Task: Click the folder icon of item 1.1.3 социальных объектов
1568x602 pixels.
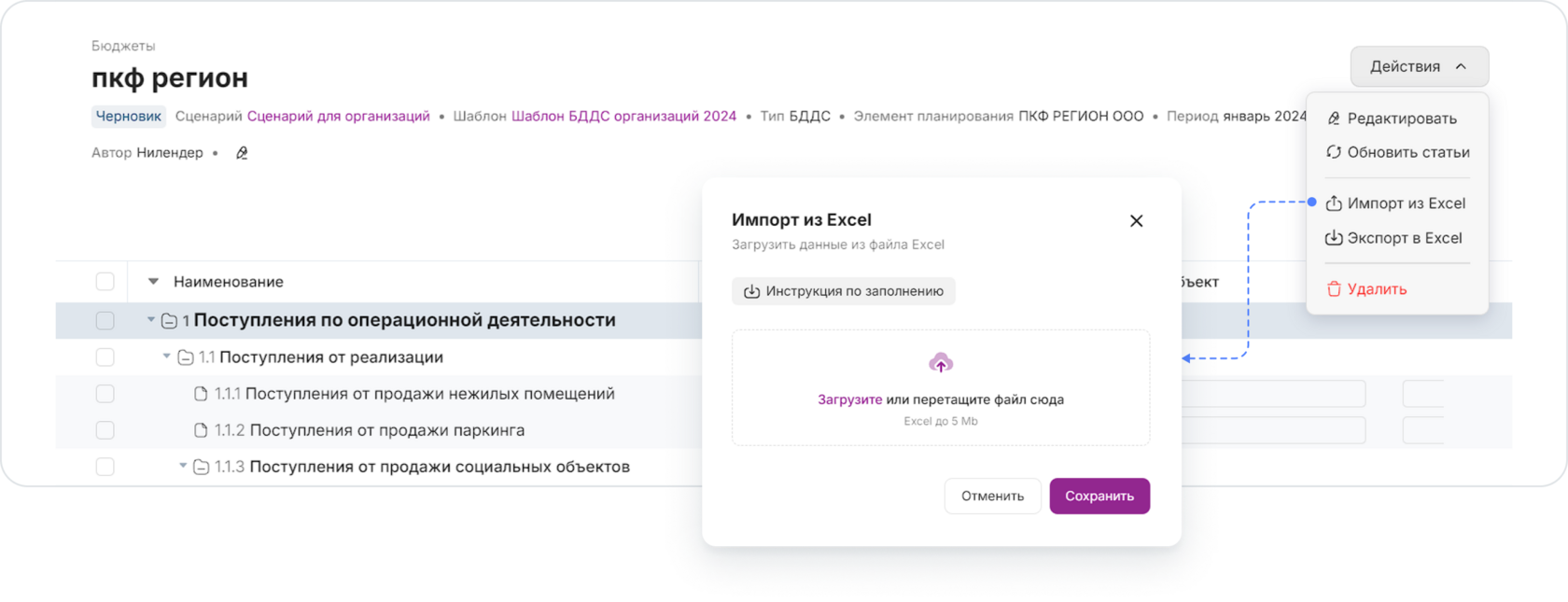Action: pos(201,467)
